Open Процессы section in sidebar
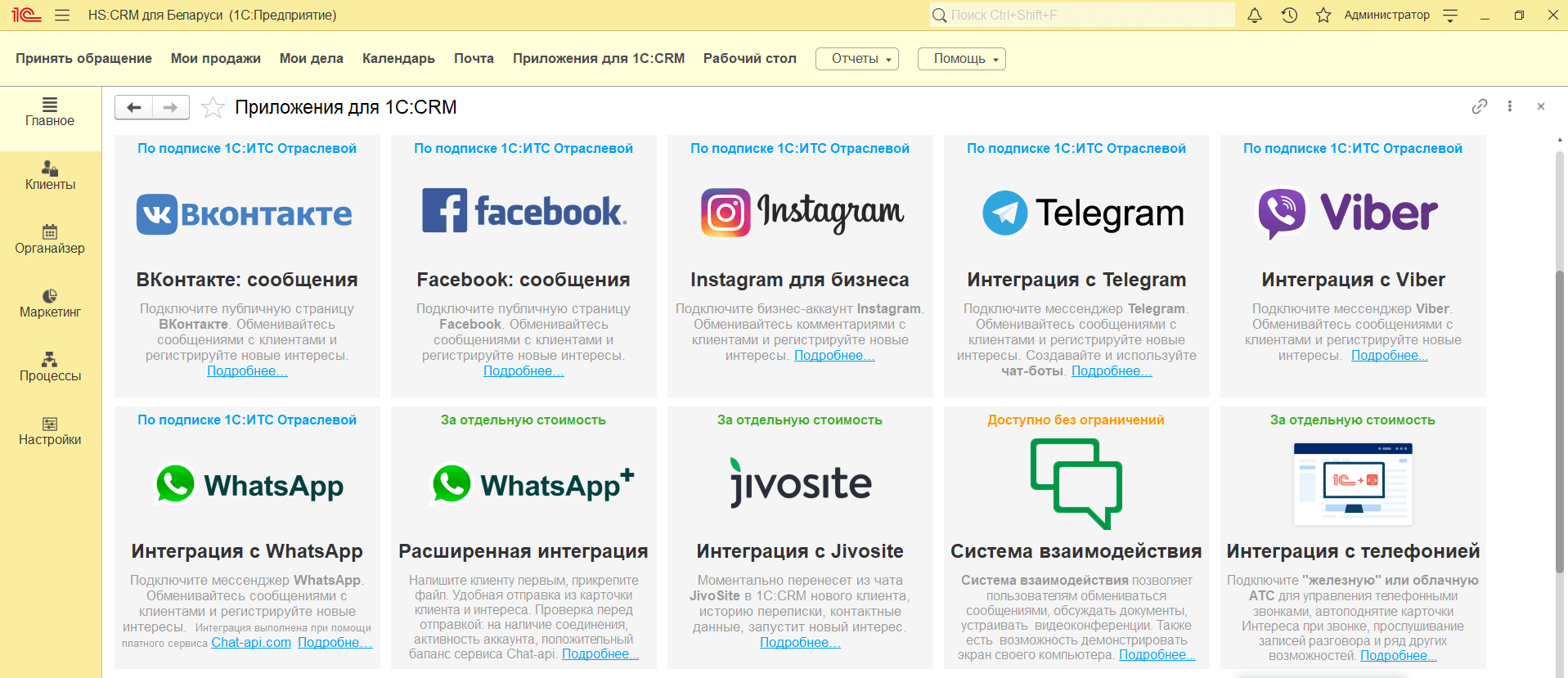This screenshot has height=678, width=1568. click(x=50, y=367)
